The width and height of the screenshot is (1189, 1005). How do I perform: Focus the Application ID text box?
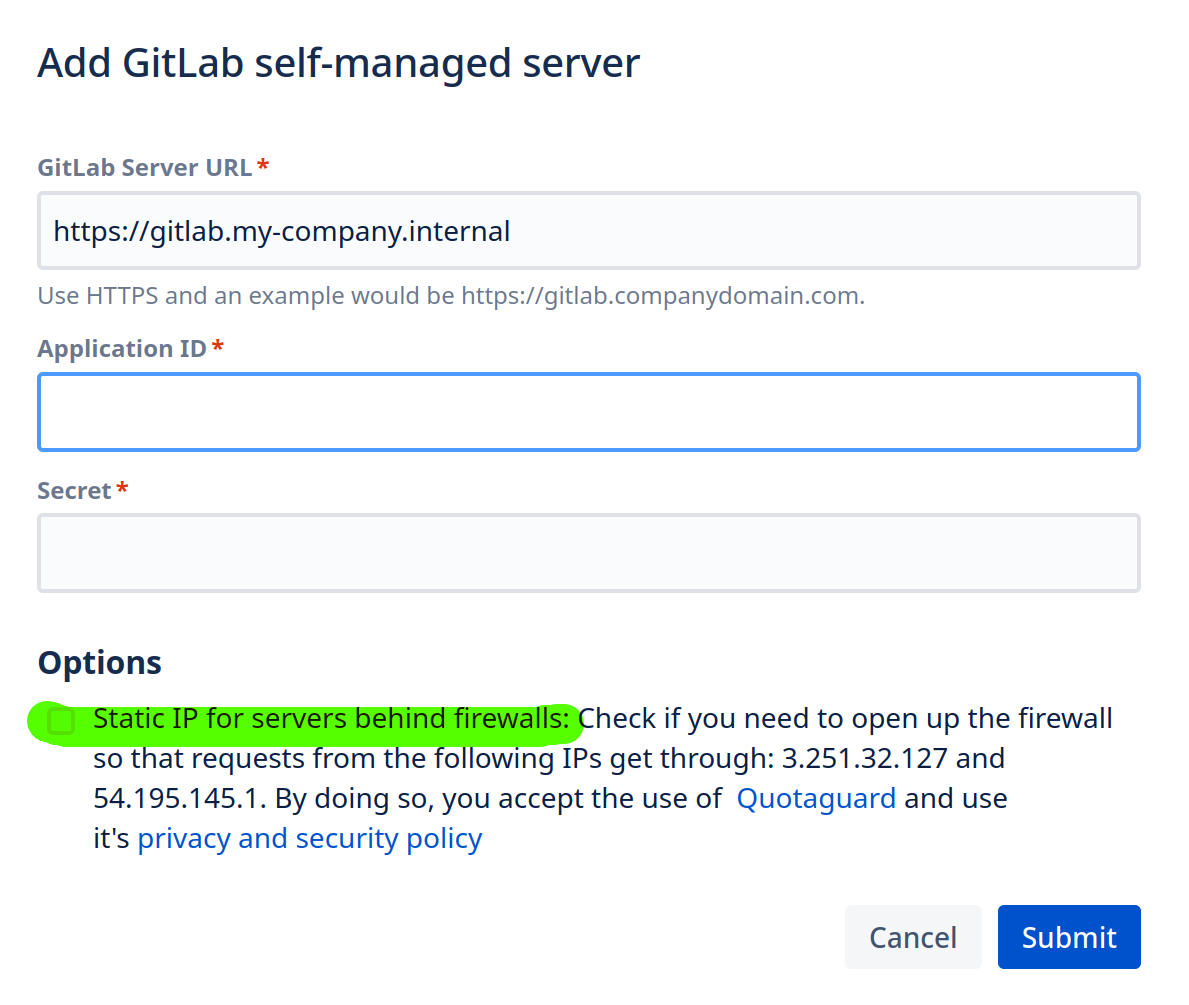coord(588,412)
